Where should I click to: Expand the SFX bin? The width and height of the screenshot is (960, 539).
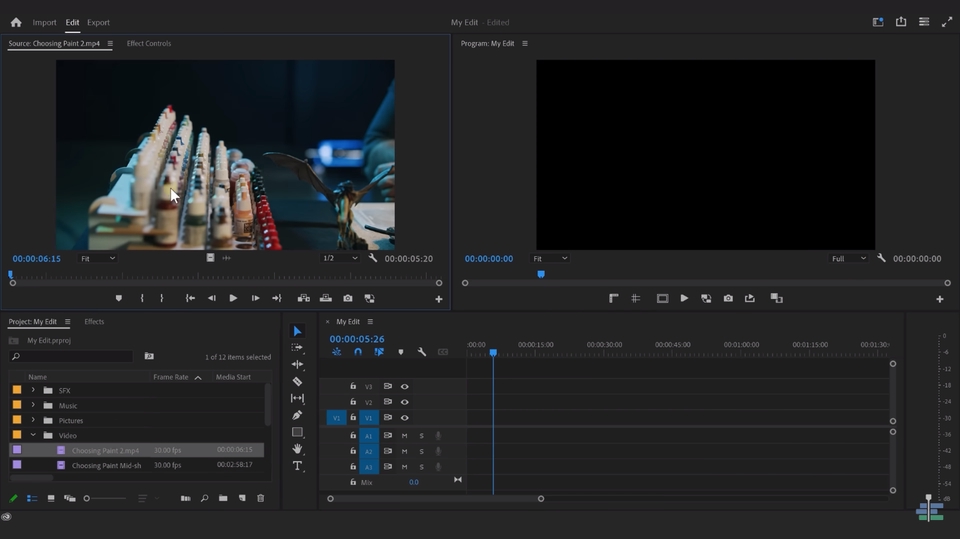pos(33,390)
